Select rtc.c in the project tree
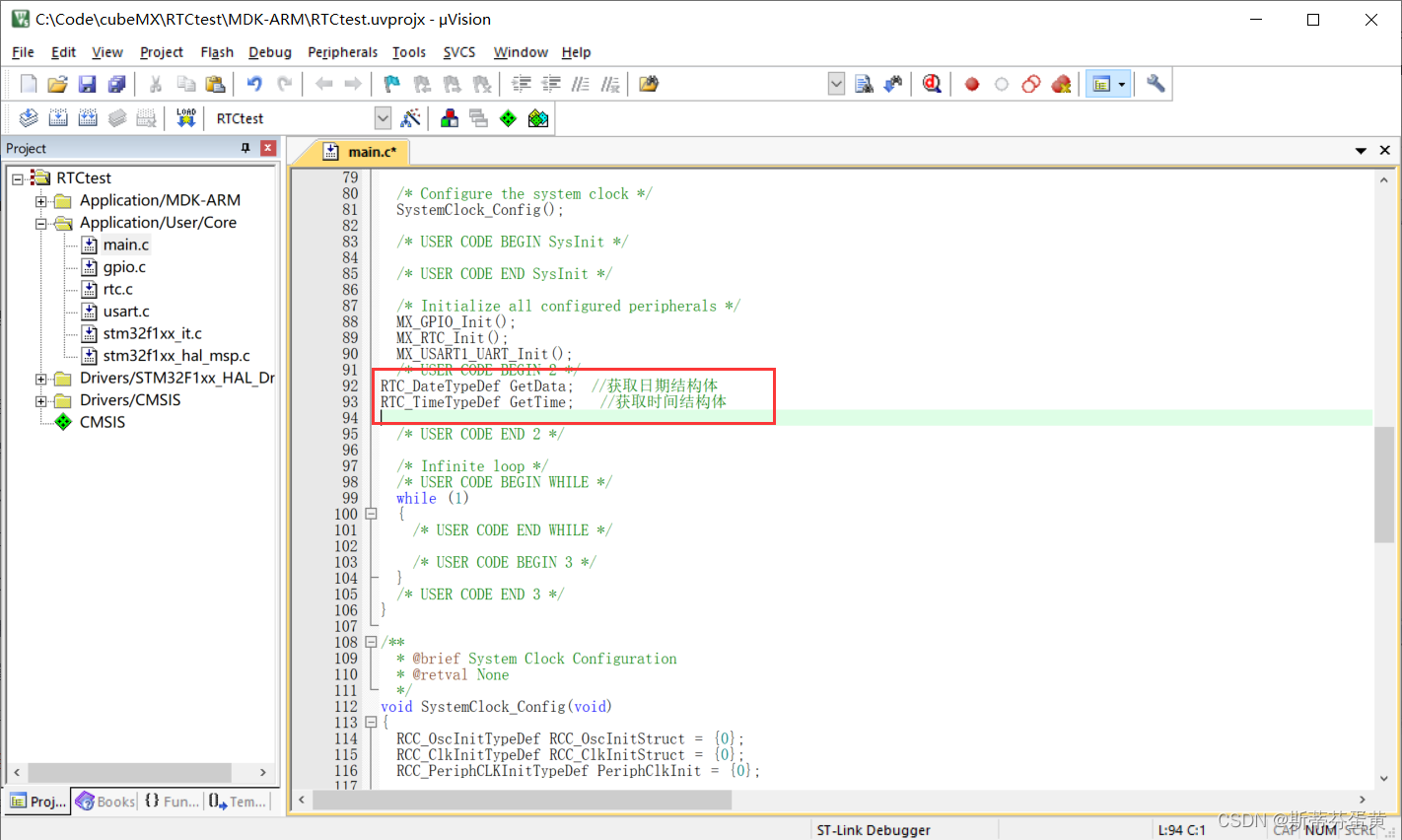This screenshot has height=840, width=1402. [117, 289]
